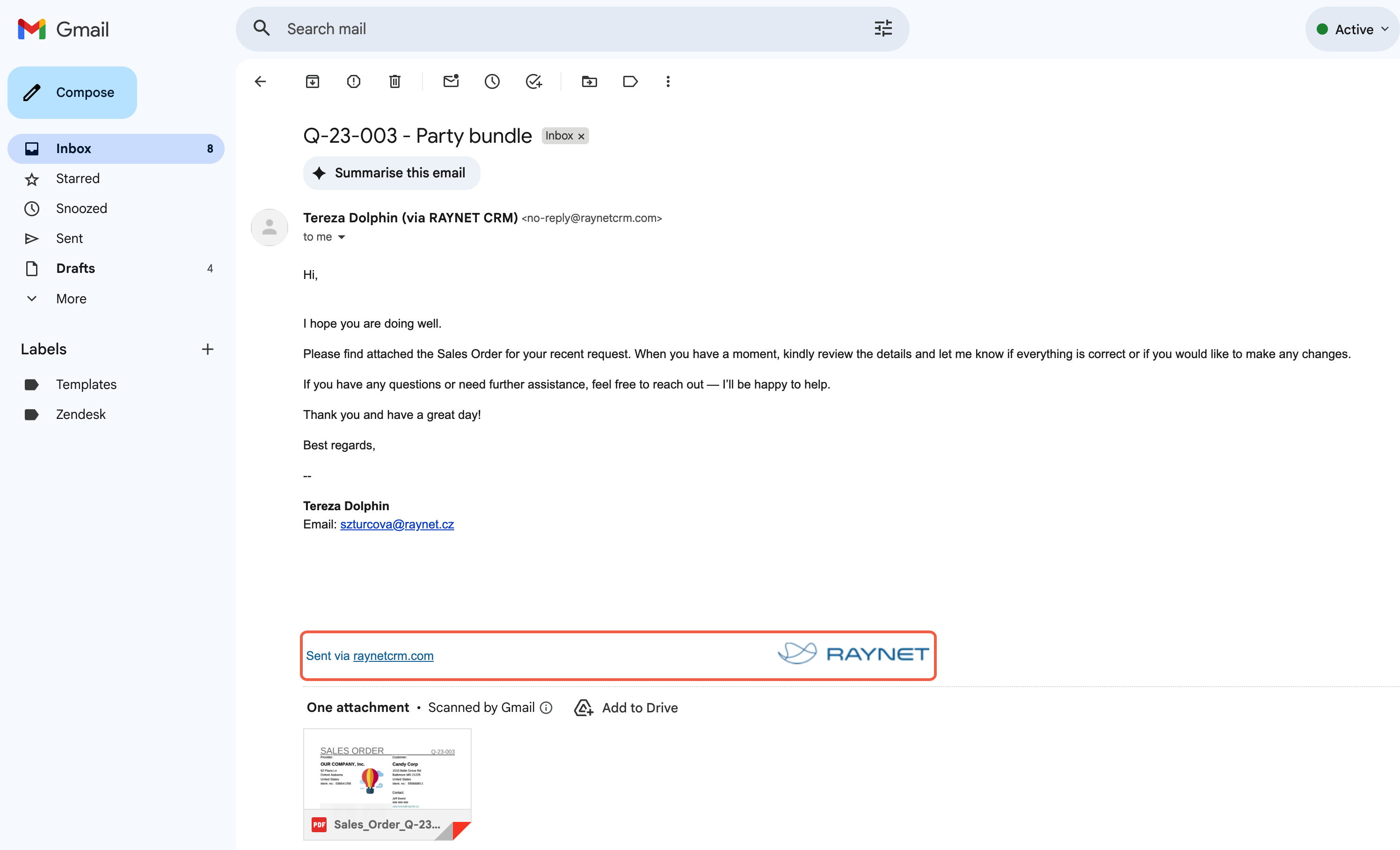Open the three-dot More options menu
Viewport: 1400px width, 850px height.
tap(668, 82)
